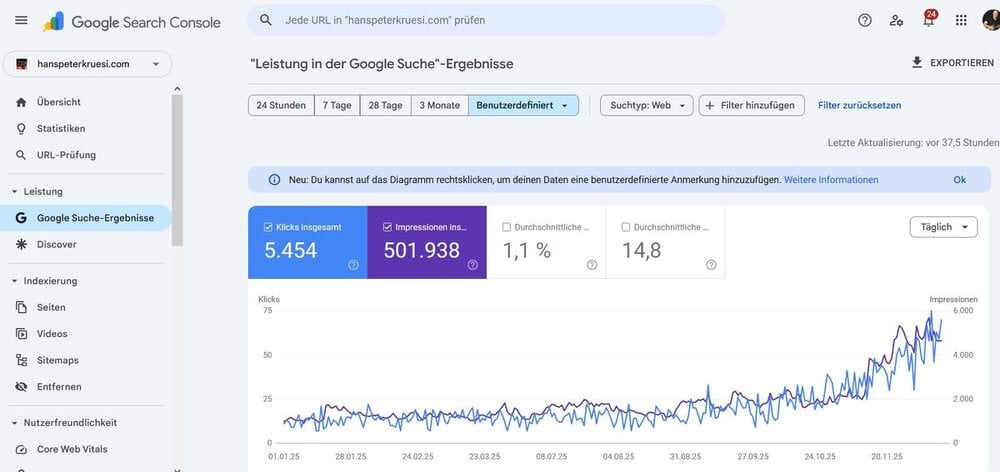Click the 5.454 clicks total value
Image resolution: width=1000 pixels, height=472 pixels.
pyautogui.click(x=291, y=250)
